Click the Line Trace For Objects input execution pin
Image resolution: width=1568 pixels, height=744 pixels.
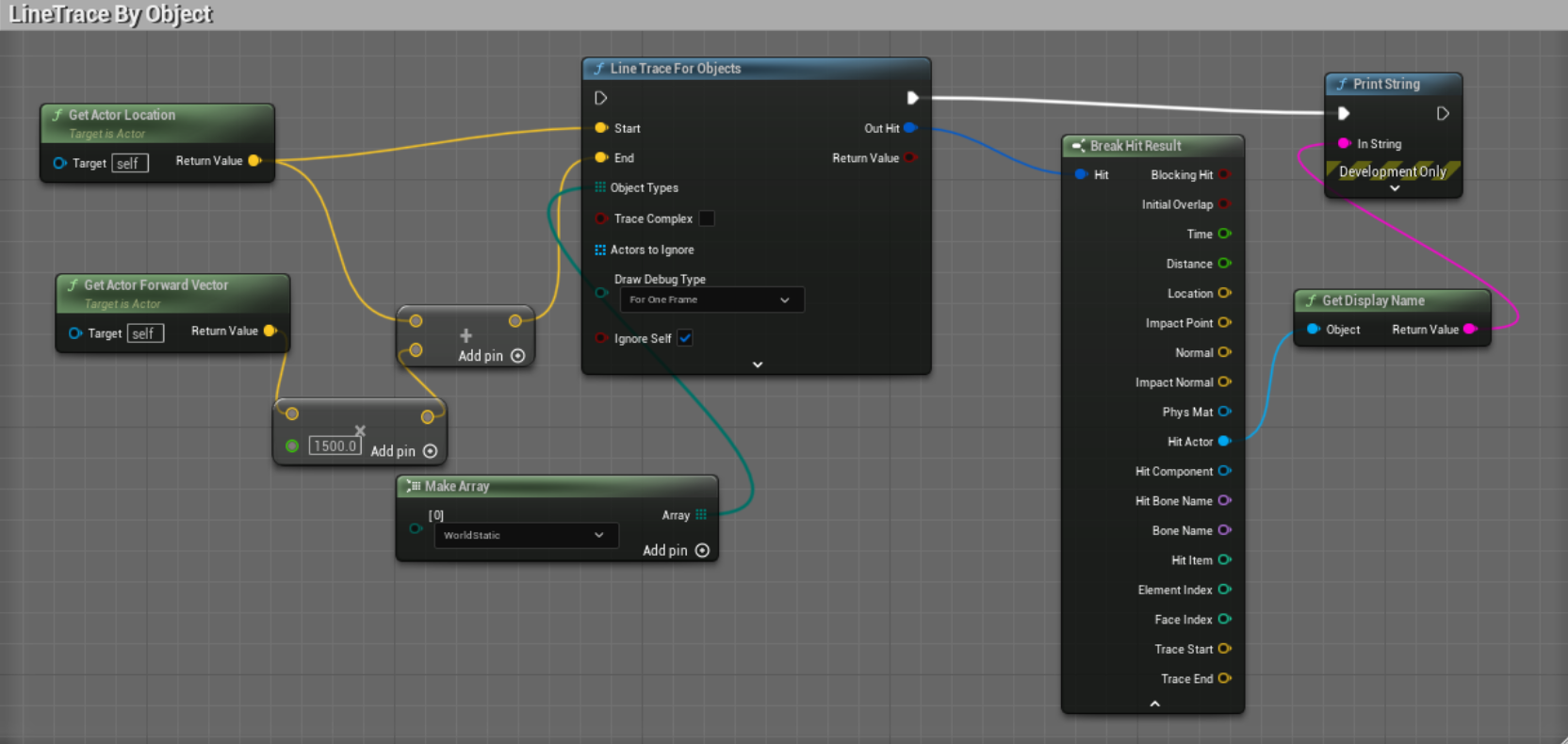[600, 98]
